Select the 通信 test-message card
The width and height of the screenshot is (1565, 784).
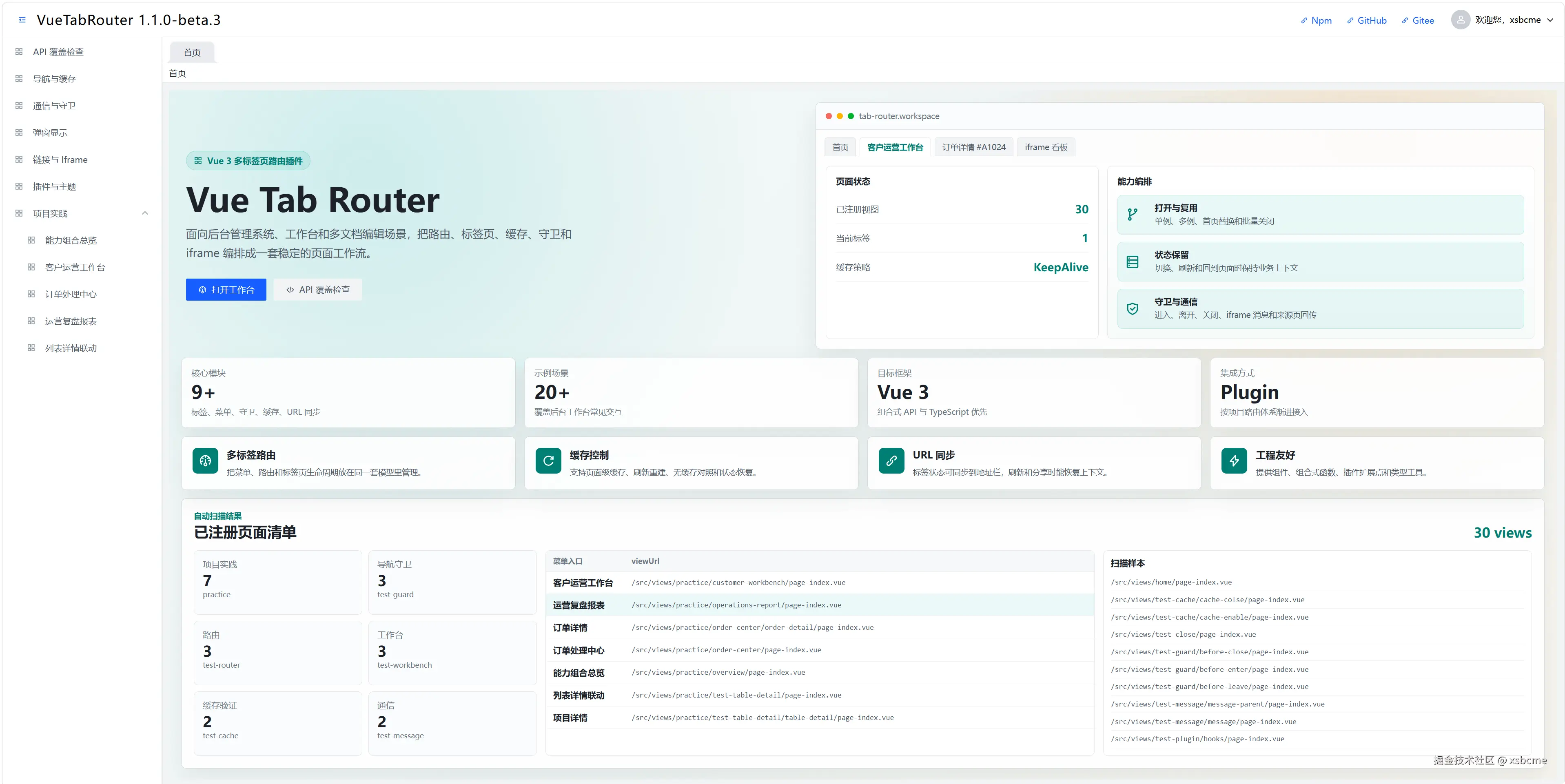[x=452, y=723]
